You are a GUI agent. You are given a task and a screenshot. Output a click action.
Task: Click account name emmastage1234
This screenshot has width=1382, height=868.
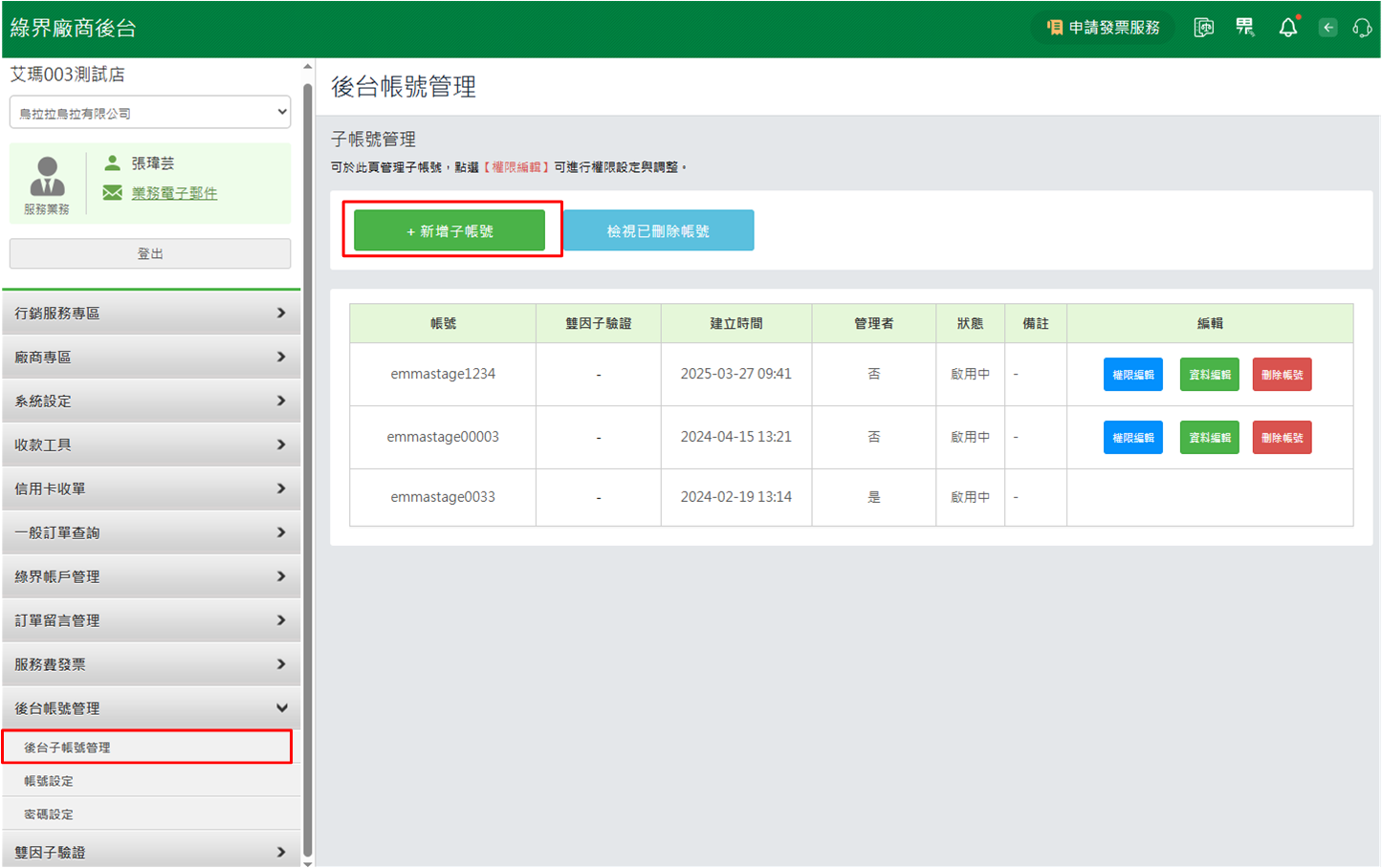point(443,374)
